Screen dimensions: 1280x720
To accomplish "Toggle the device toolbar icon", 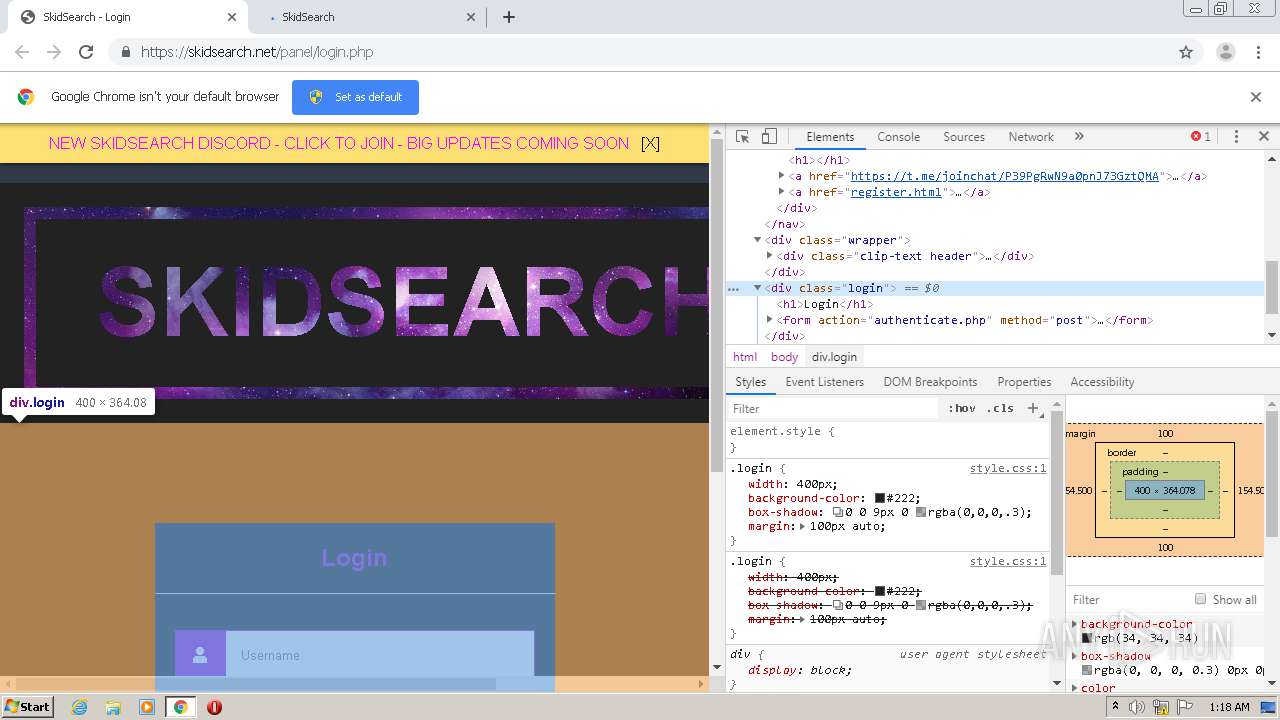I will point(769,137).
